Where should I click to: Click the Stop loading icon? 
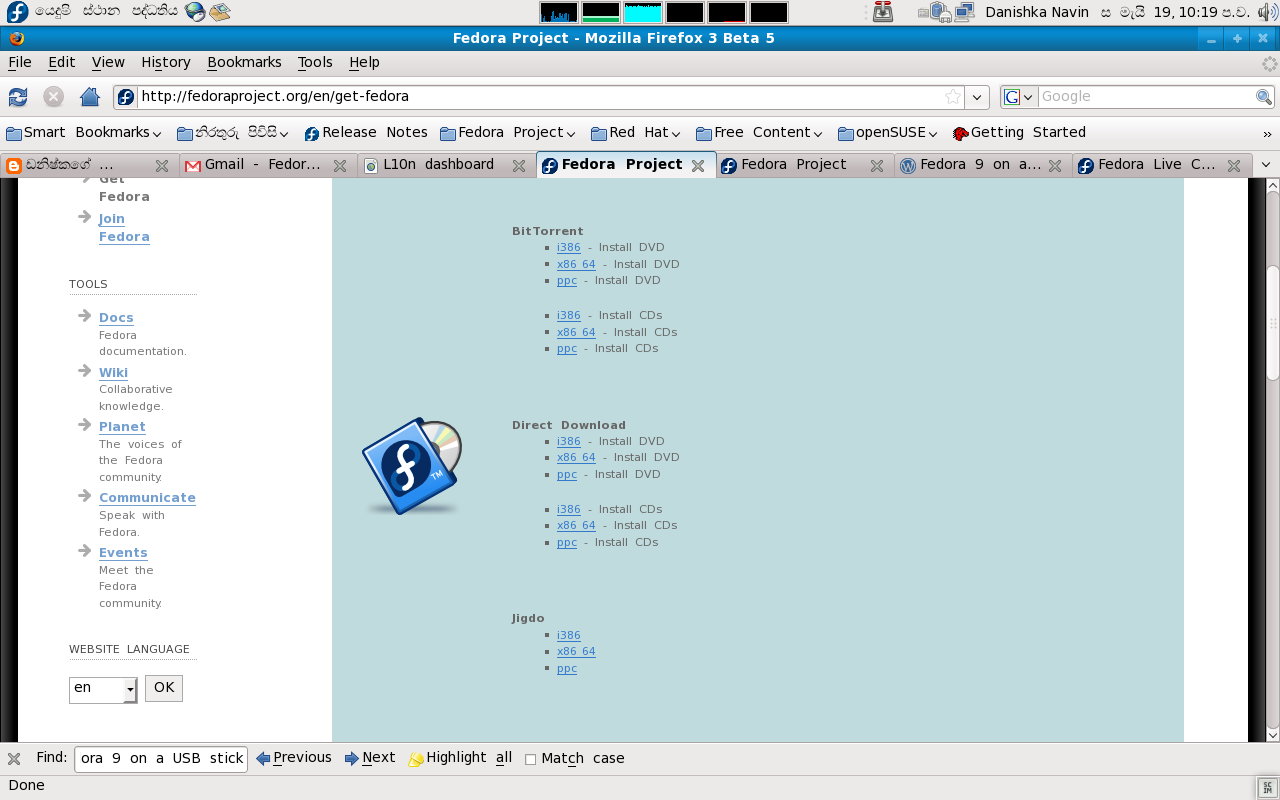(x=54, y=97)
